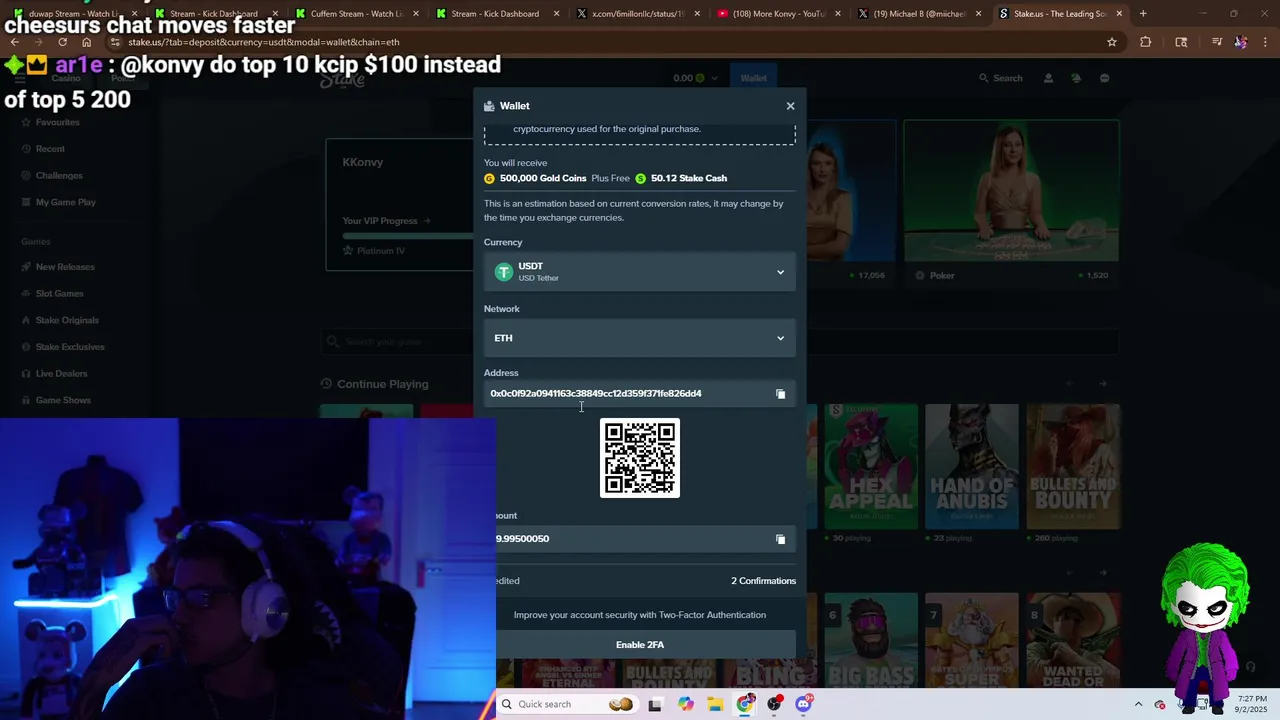Open File Explorer from the taskbar
Screen dimensions: 1280x720
pyautogui.click(x=715, y=705)
